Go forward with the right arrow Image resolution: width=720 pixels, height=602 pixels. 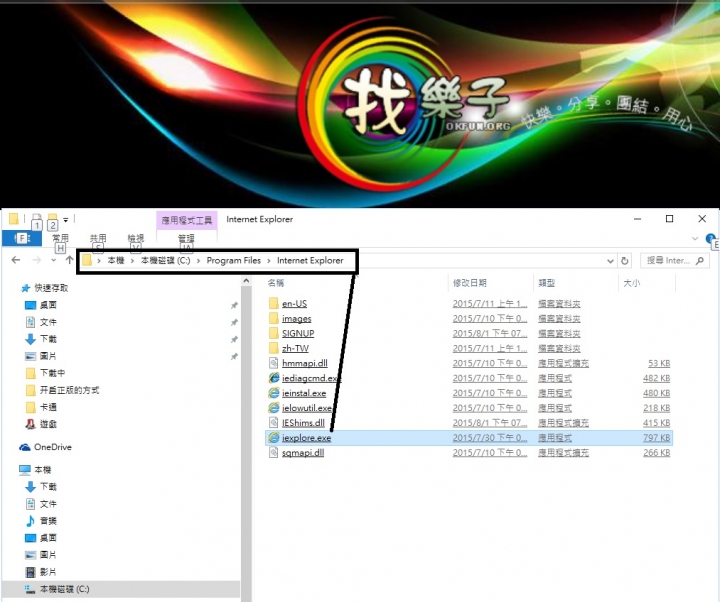click(37, 260)
